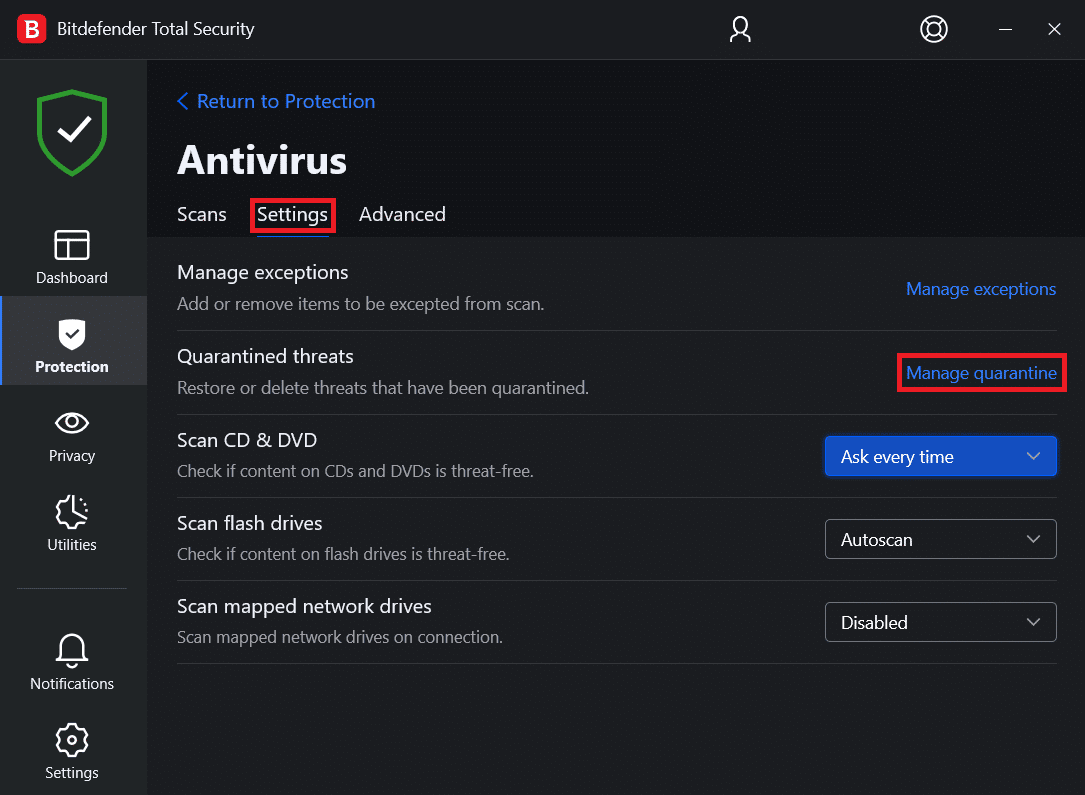This screenshot has height=795, width=1085.
Task: Open the Dashboard from the sidebar
Action: pos(71,256)
